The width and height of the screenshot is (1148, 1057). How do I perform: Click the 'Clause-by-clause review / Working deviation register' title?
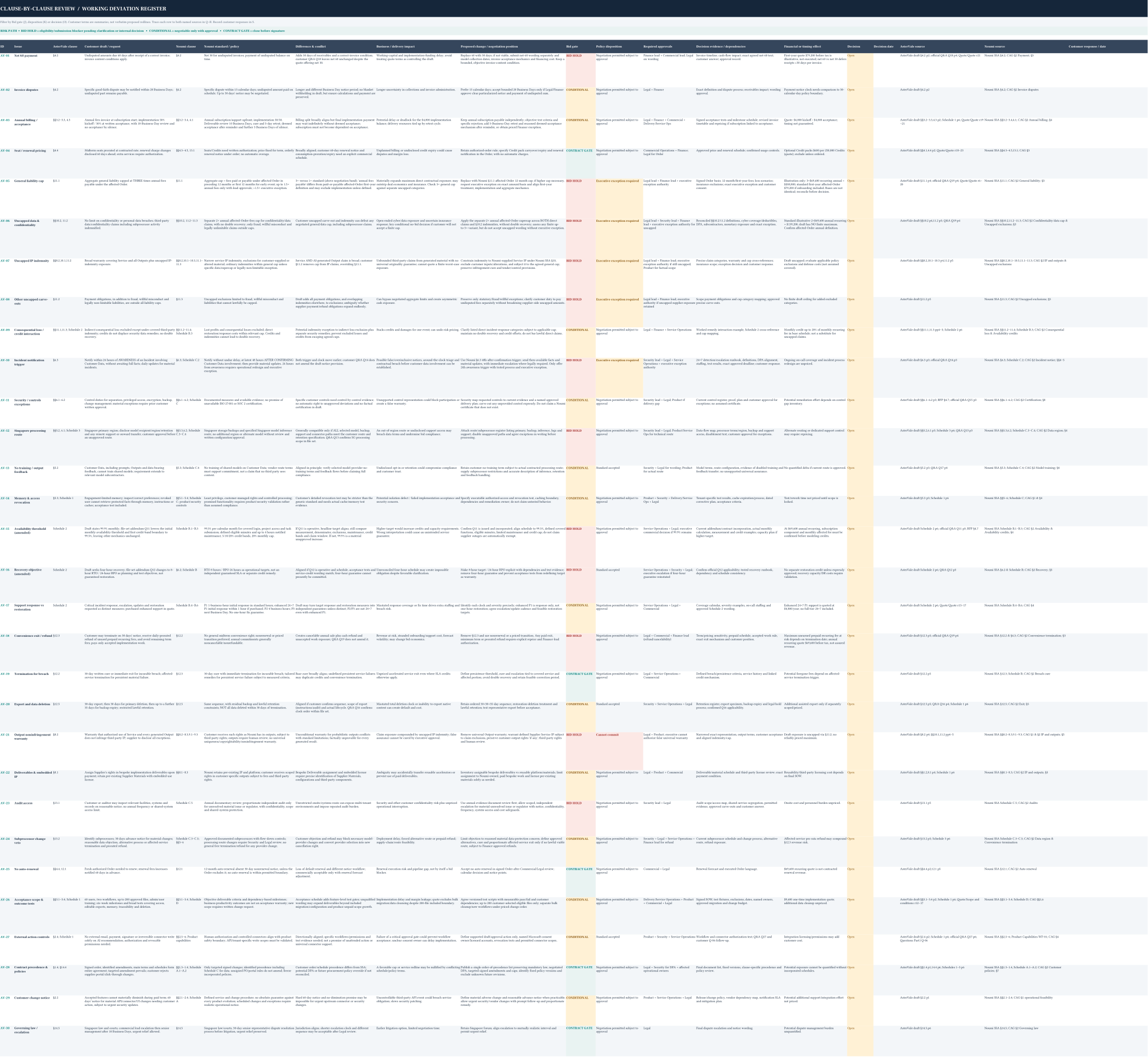pos(83,8)
